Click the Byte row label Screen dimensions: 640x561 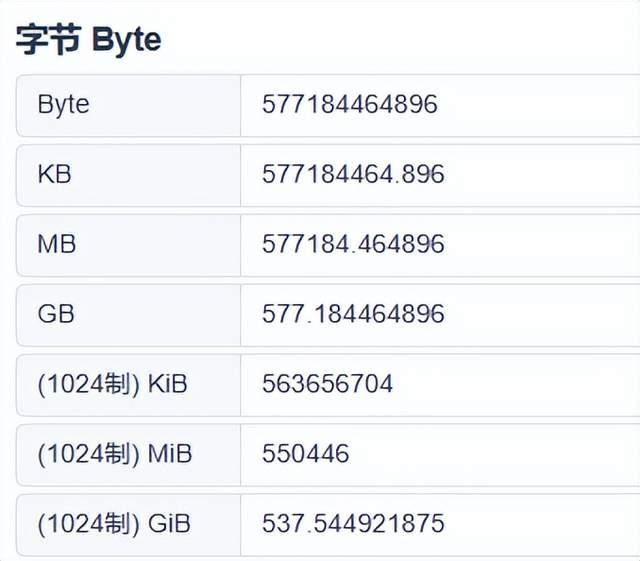coord(63,104)
